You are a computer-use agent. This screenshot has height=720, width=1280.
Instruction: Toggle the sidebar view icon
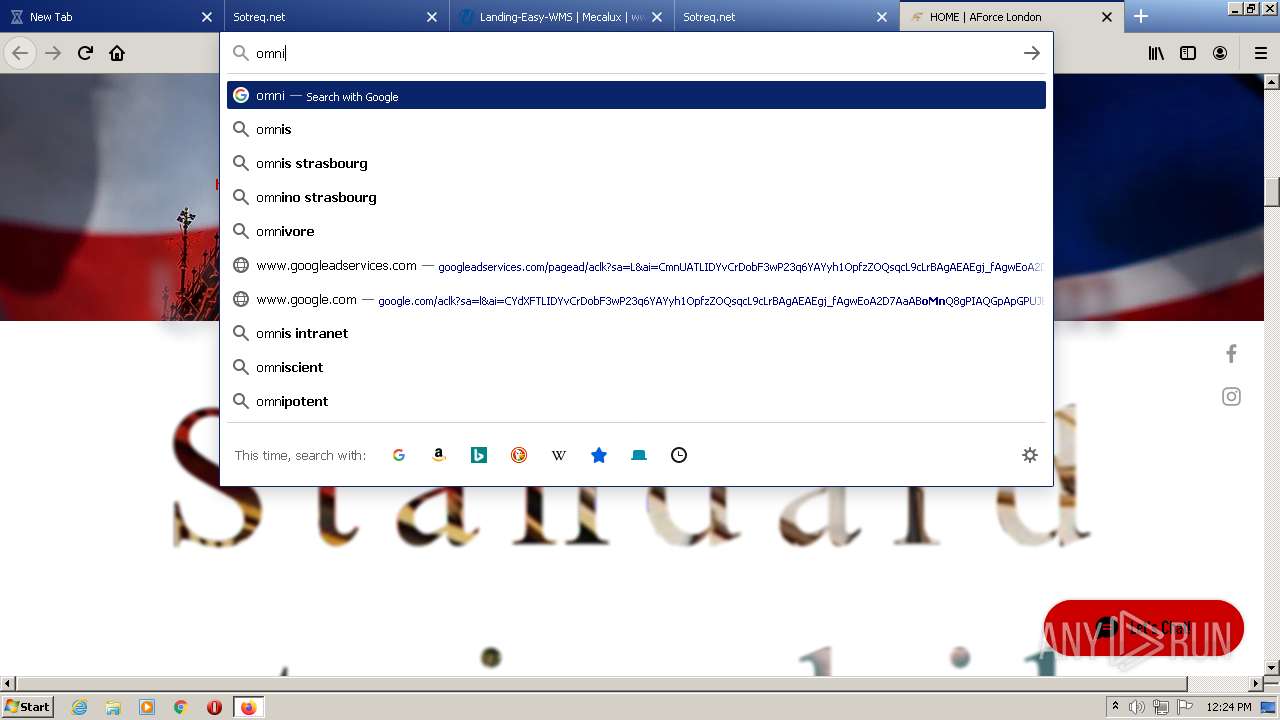(1188, 53)
